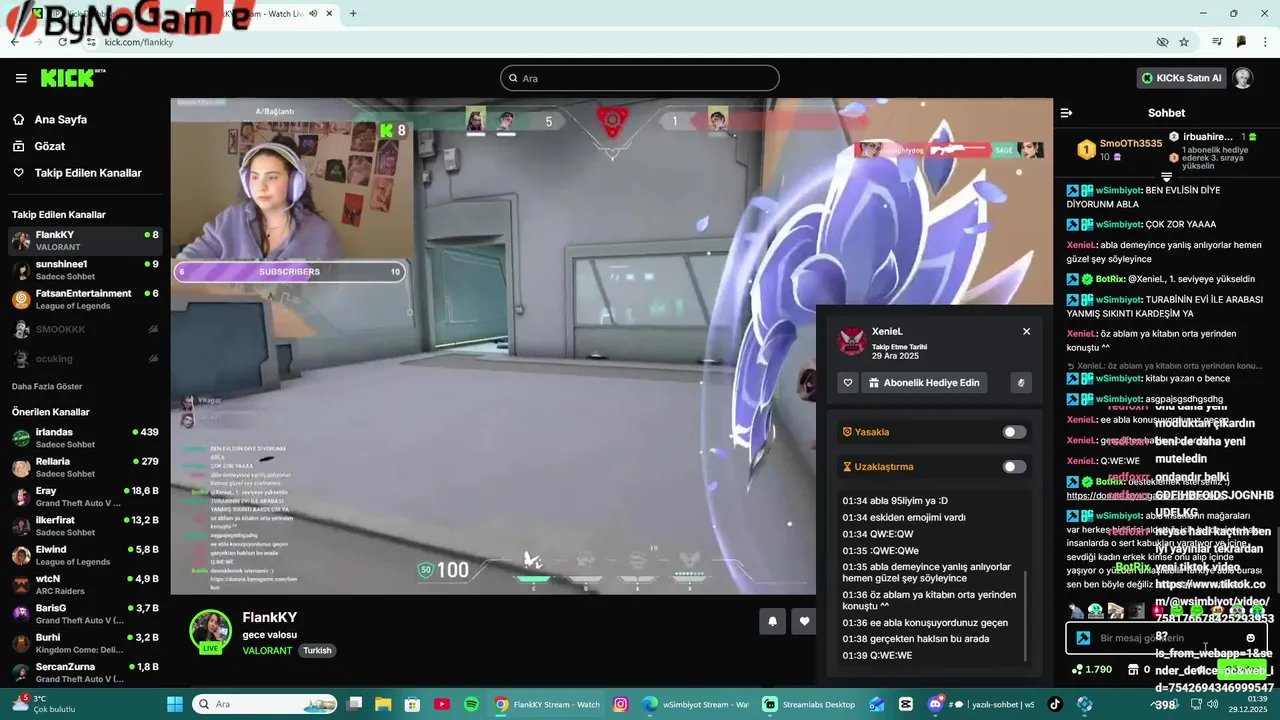Open the user avatar menu at top right
The height and width of the screenshot is (720, 1280).
[1242, 78]
